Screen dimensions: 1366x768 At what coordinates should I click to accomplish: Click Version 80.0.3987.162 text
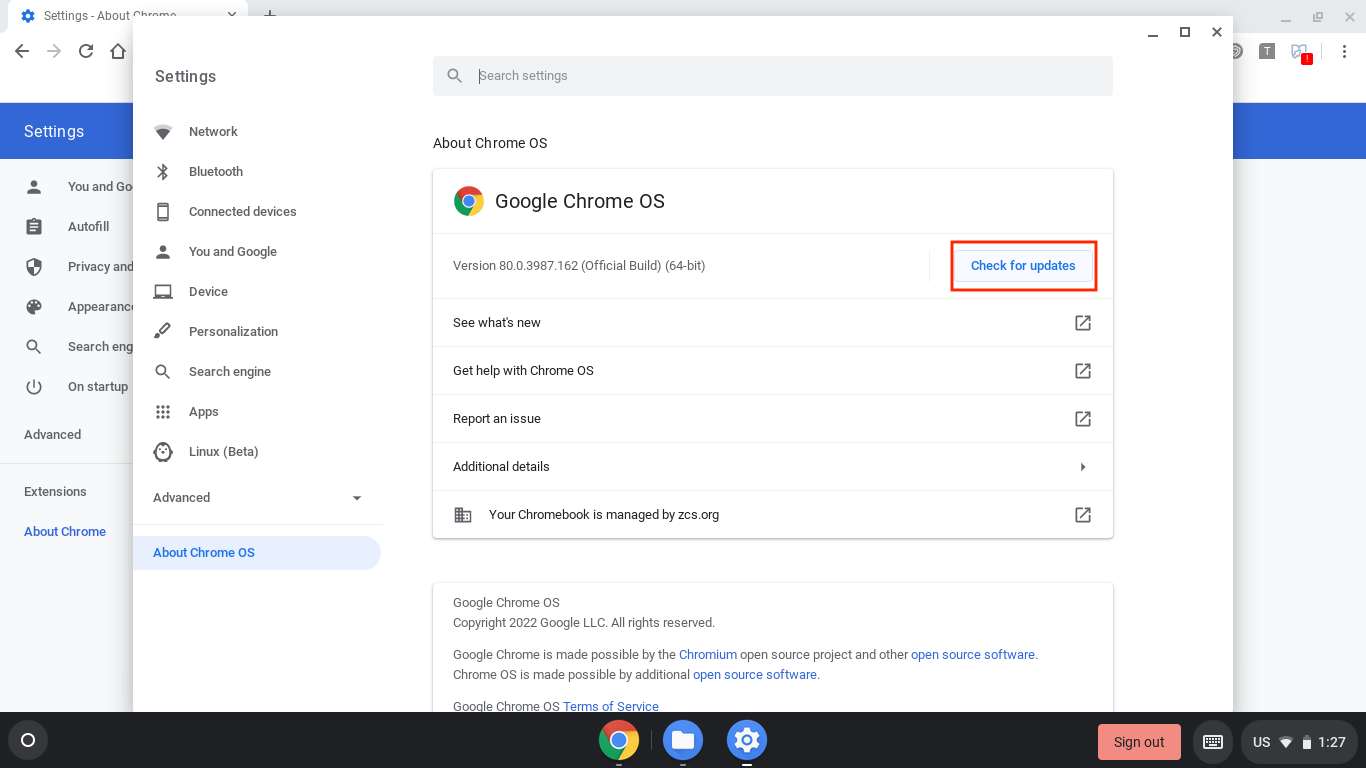[x=579, y=266]
